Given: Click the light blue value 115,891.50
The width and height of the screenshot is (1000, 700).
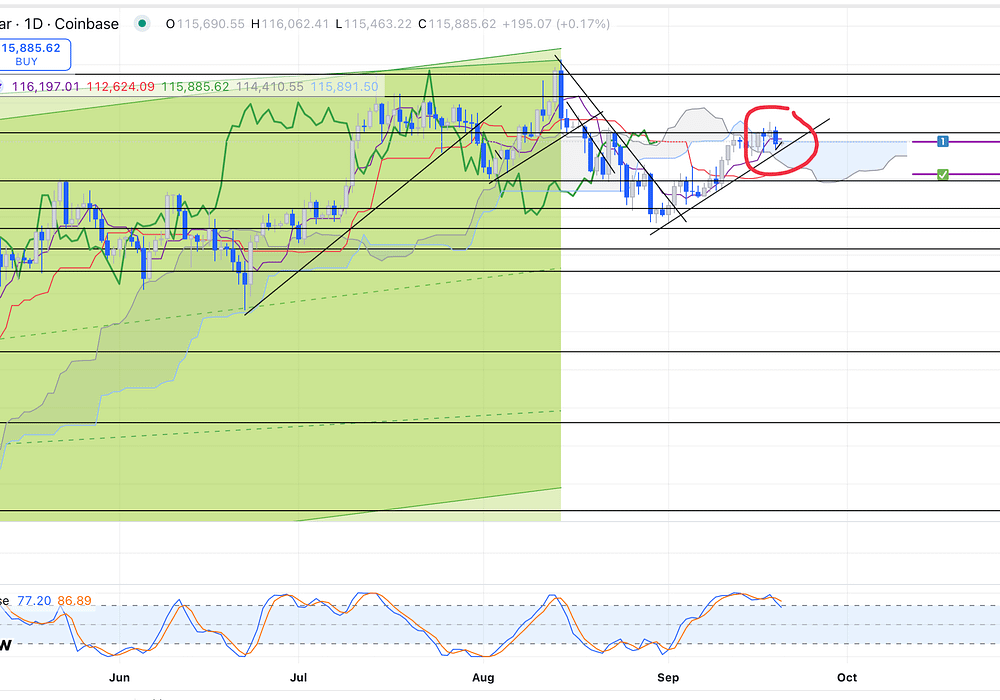Looking at the screenshot, I should click(345, 87).
